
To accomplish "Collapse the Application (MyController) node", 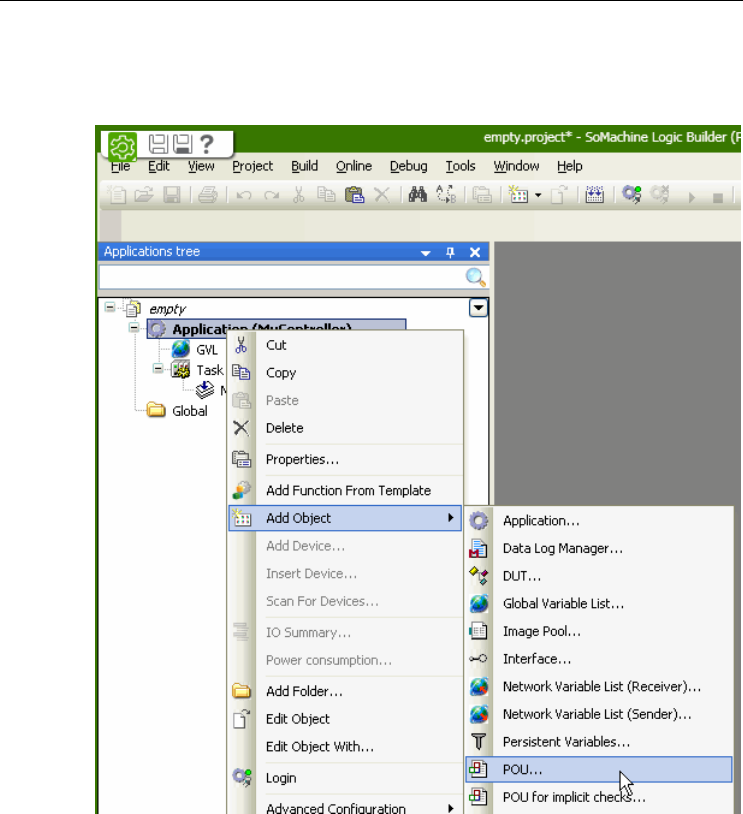I will [134, 328].
